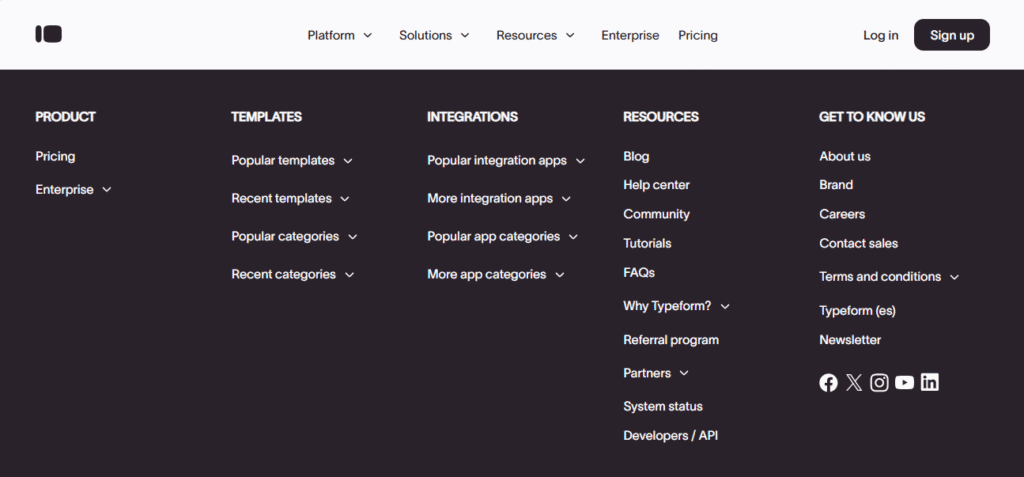The width and height of the screenshot is (1024, 477).
Task: Open the FAQs link
Action: 639,272
